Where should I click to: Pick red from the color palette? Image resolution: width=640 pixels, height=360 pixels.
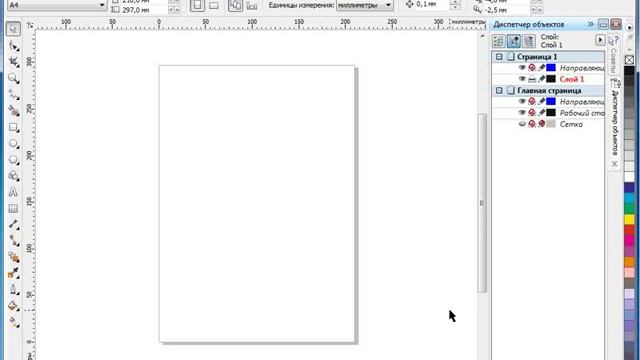[x=629, y=230]
